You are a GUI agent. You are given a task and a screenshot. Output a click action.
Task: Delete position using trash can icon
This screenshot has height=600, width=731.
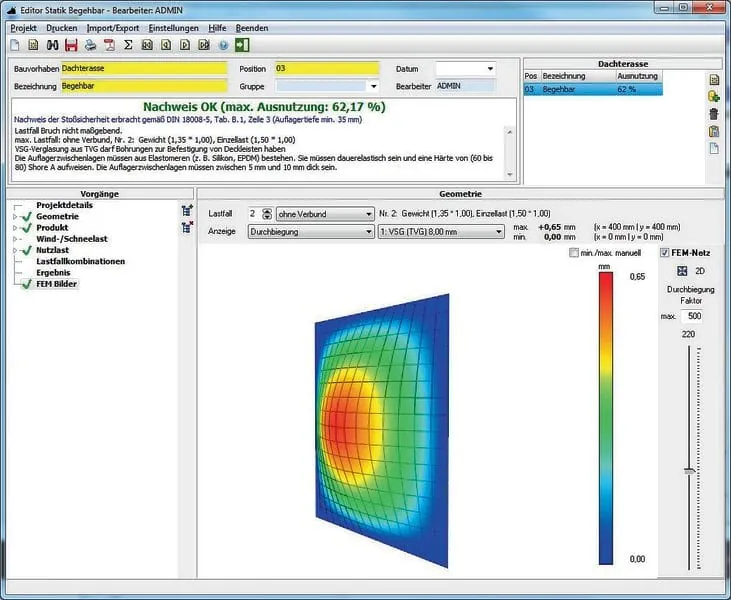714,114
